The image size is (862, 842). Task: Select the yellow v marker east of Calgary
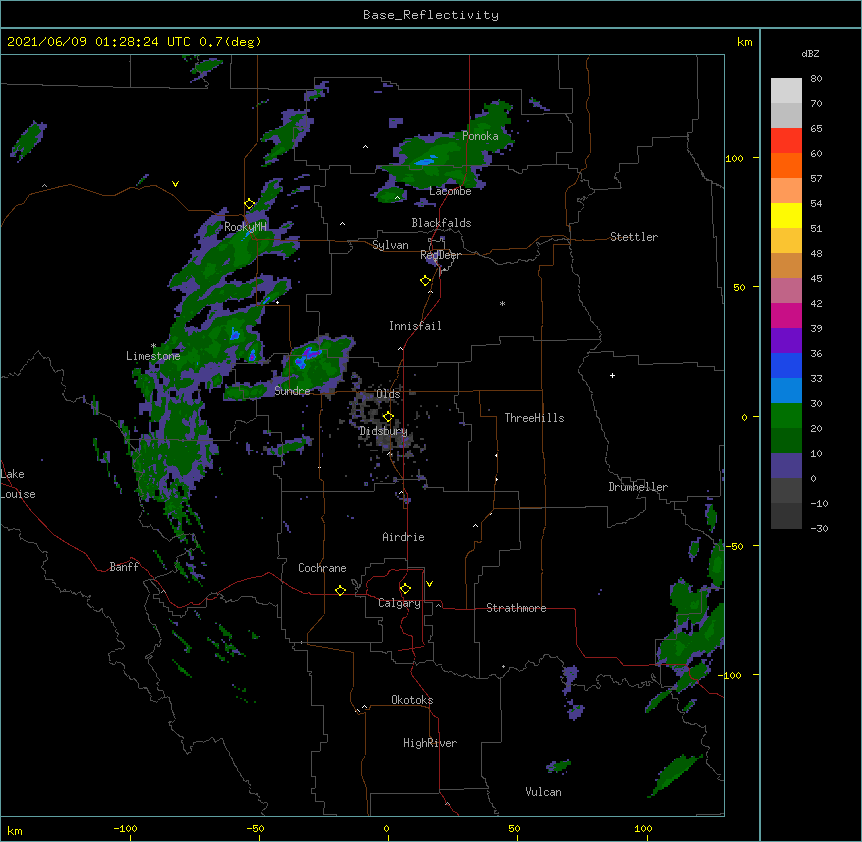(x=429, y=584)
